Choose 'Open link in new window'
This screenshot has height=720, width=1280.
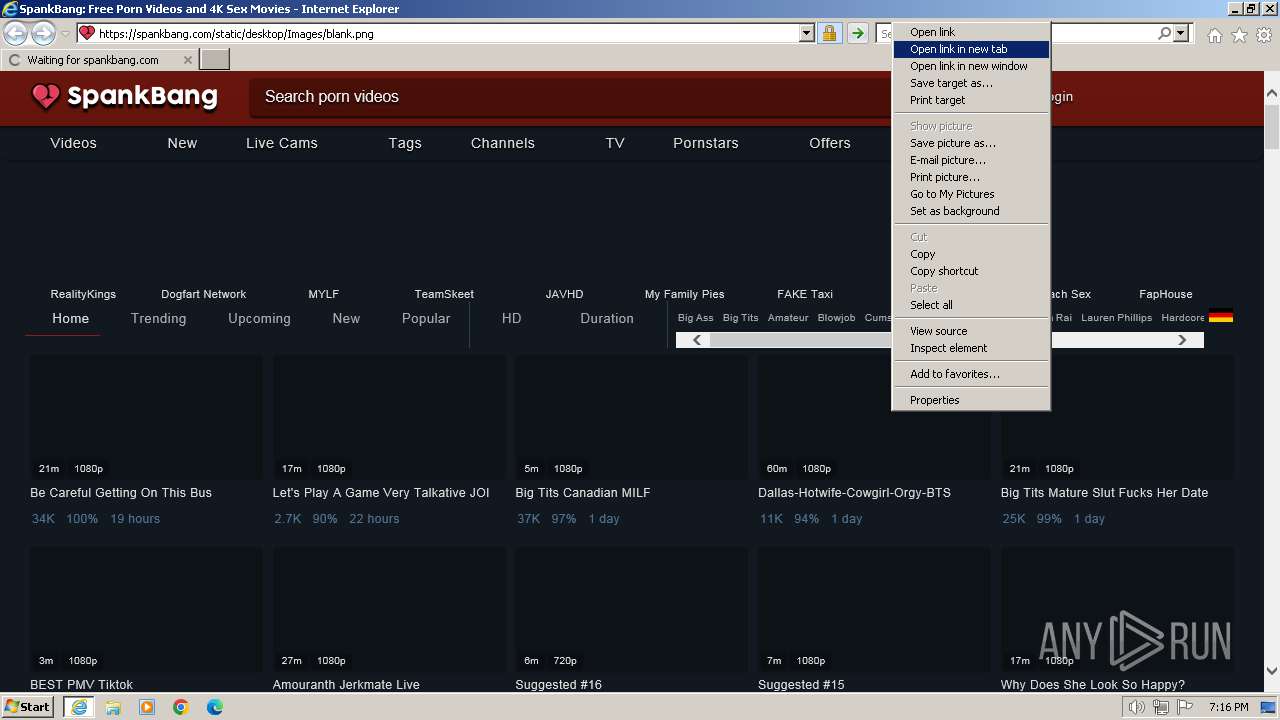(x=971, y=66)
